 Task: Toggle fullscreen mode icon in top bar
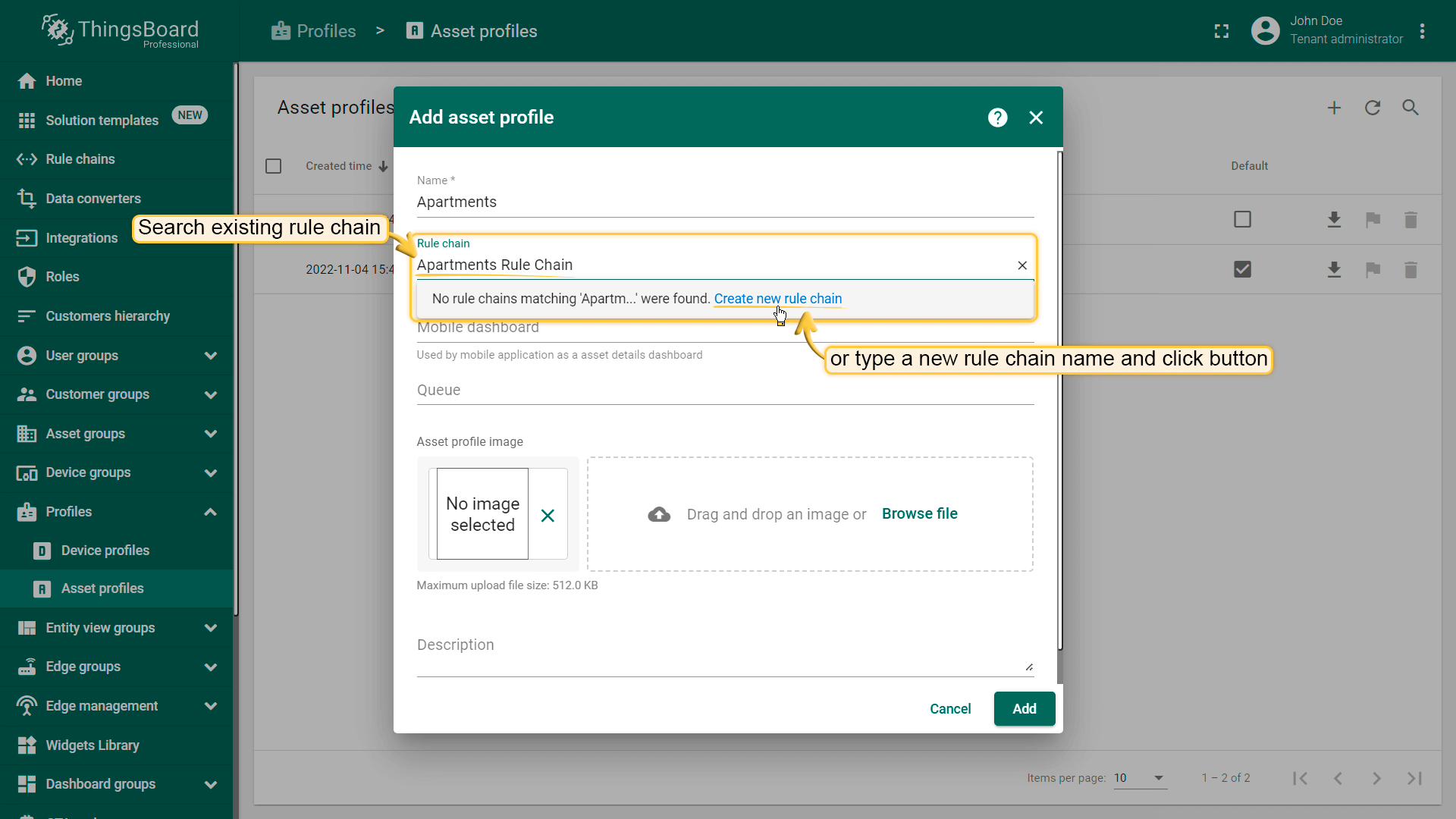coord(1221,31)
